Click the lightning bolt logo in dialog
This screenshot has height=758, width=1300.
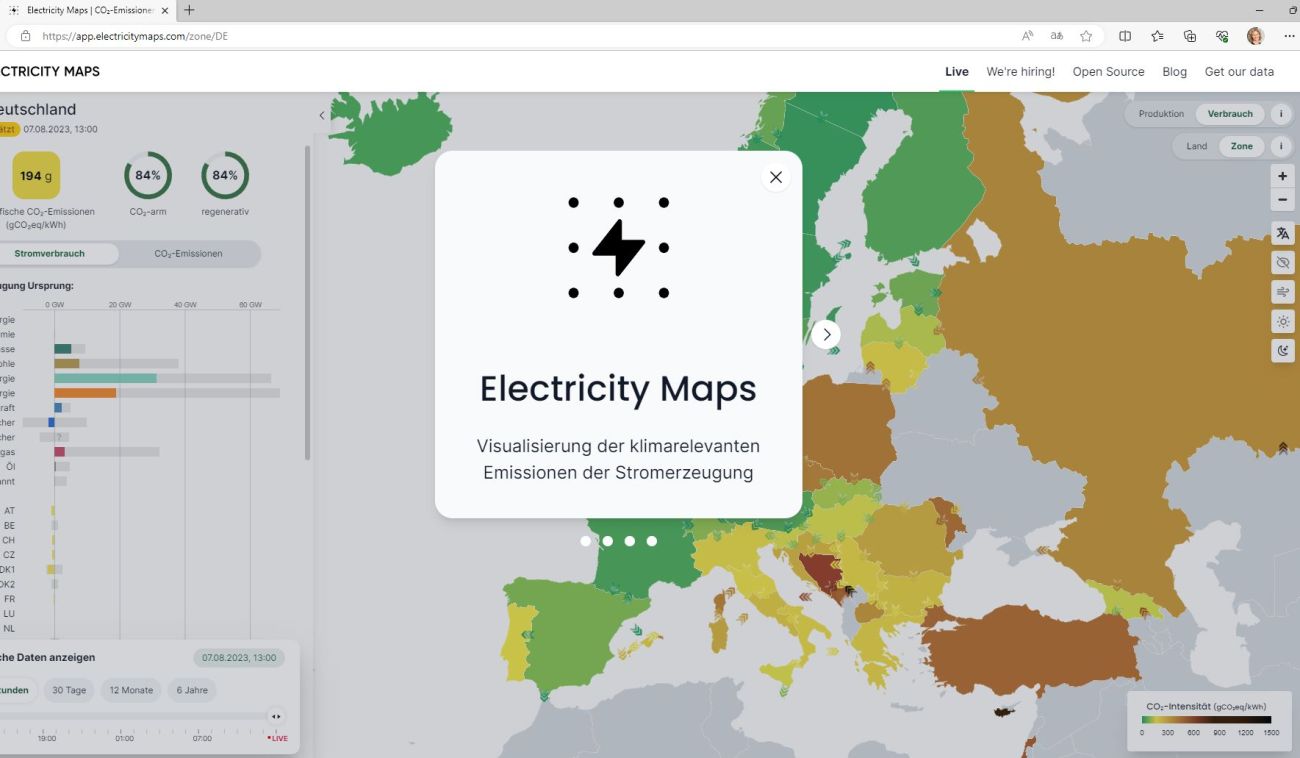(x=619, y=248)
